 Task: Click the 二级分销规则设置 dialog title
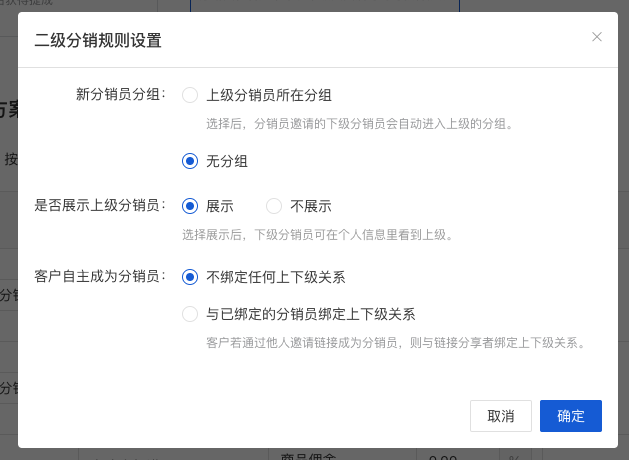pos(98,41)
